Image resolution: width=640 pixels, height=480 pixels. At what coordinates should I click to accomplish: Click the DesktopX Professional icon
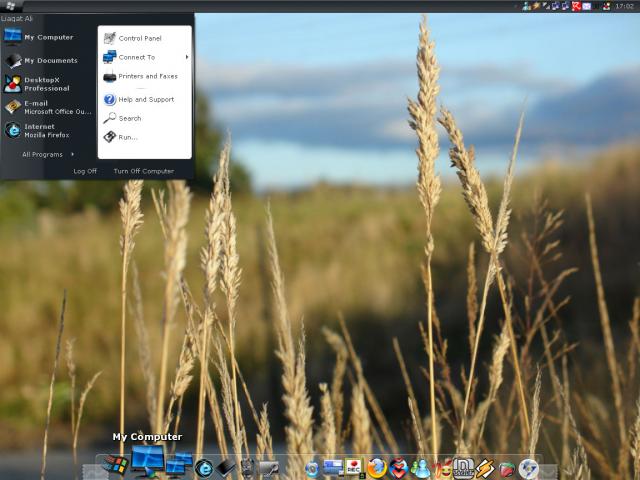[x=13, y=84]
